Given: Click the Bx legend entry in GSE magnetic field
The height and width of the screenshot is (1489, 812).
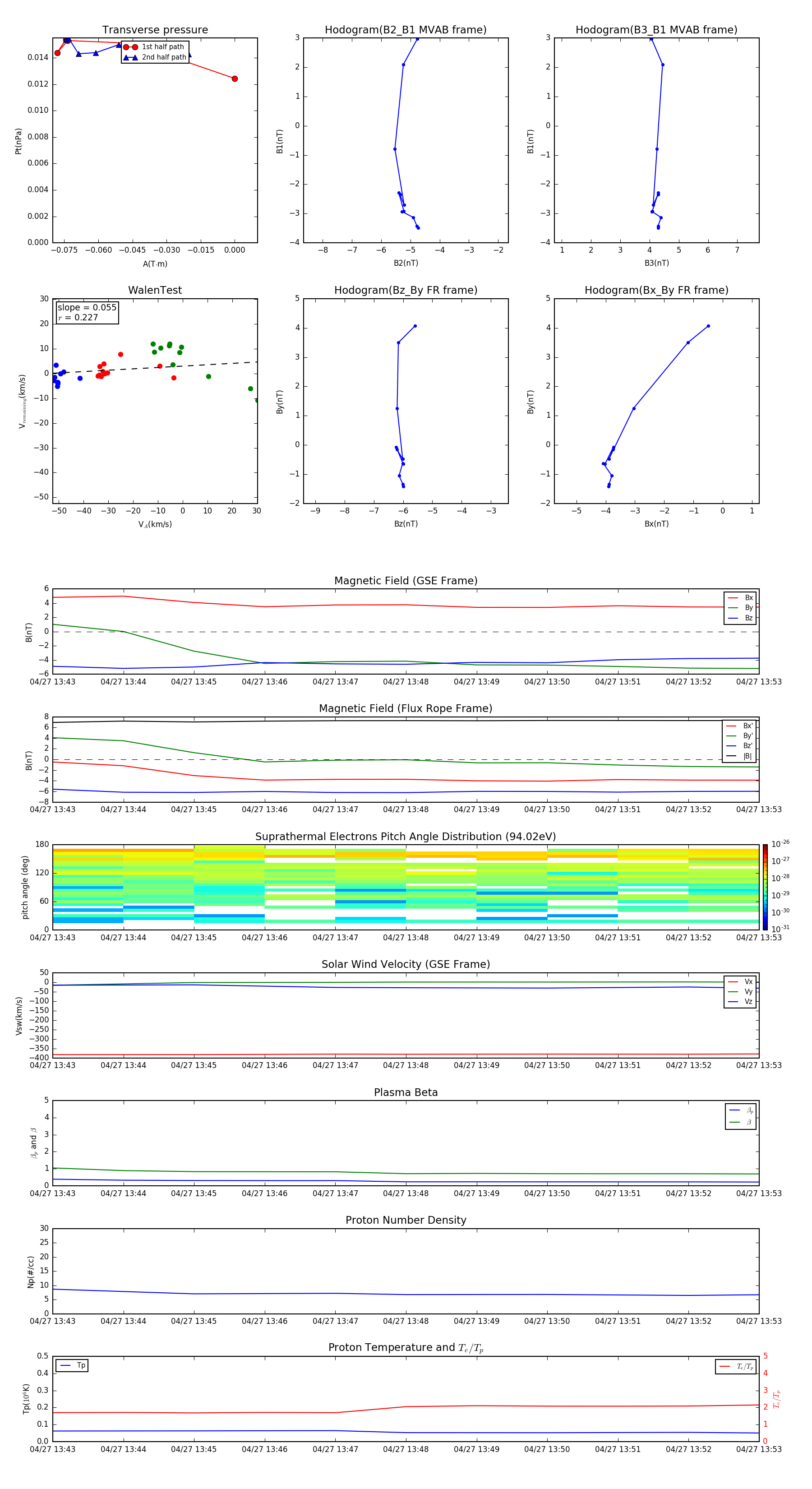Looking at the screenshot, I should click(x=740, y=598).
